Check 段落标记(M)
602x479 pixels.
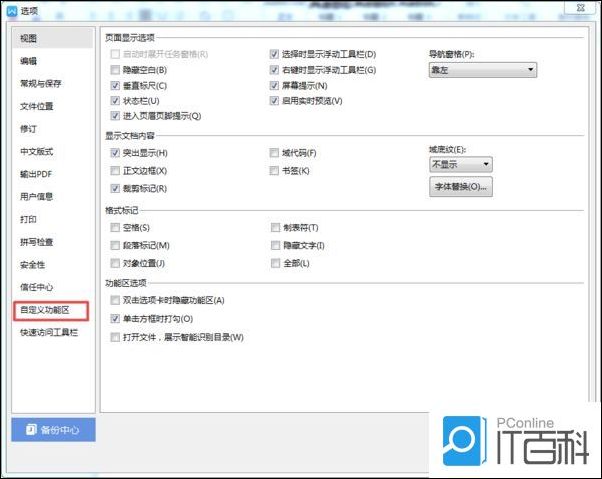pyautogui.click(x=115, y=245)
